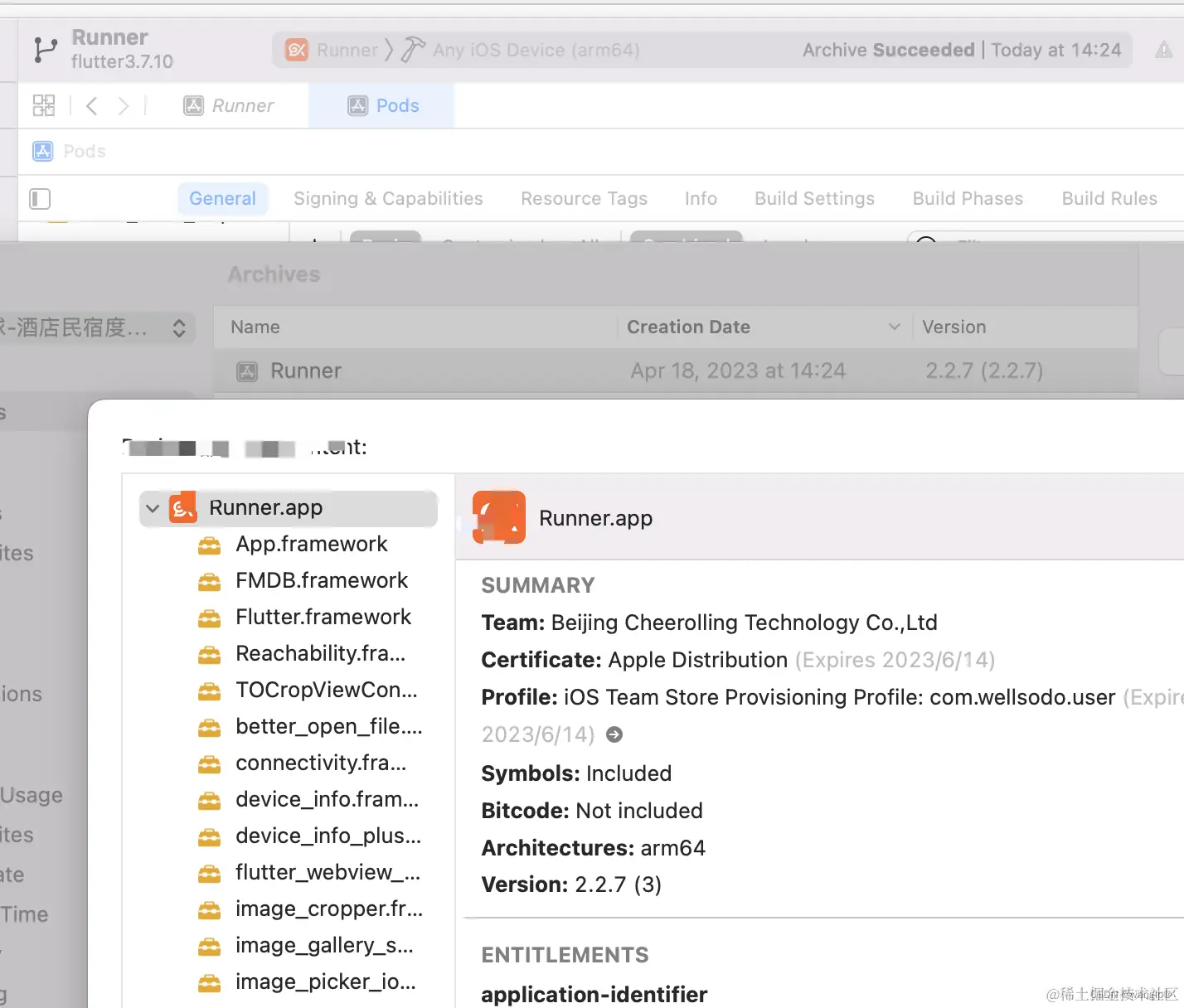
Task: Click the App.framework toolbox icon
Action: [210, 545]
